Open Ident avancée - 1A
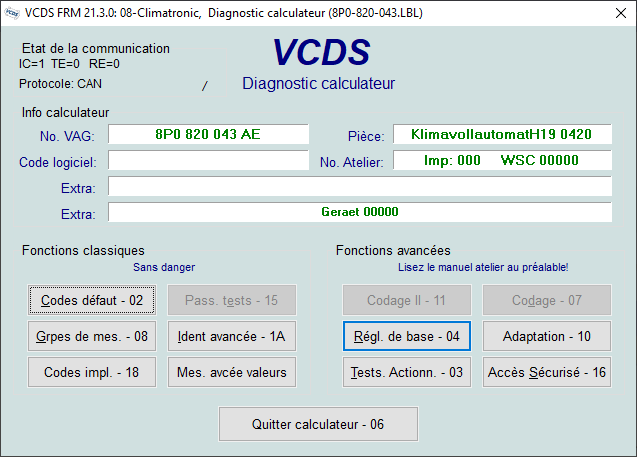638x460 pixels. point(232,336)
